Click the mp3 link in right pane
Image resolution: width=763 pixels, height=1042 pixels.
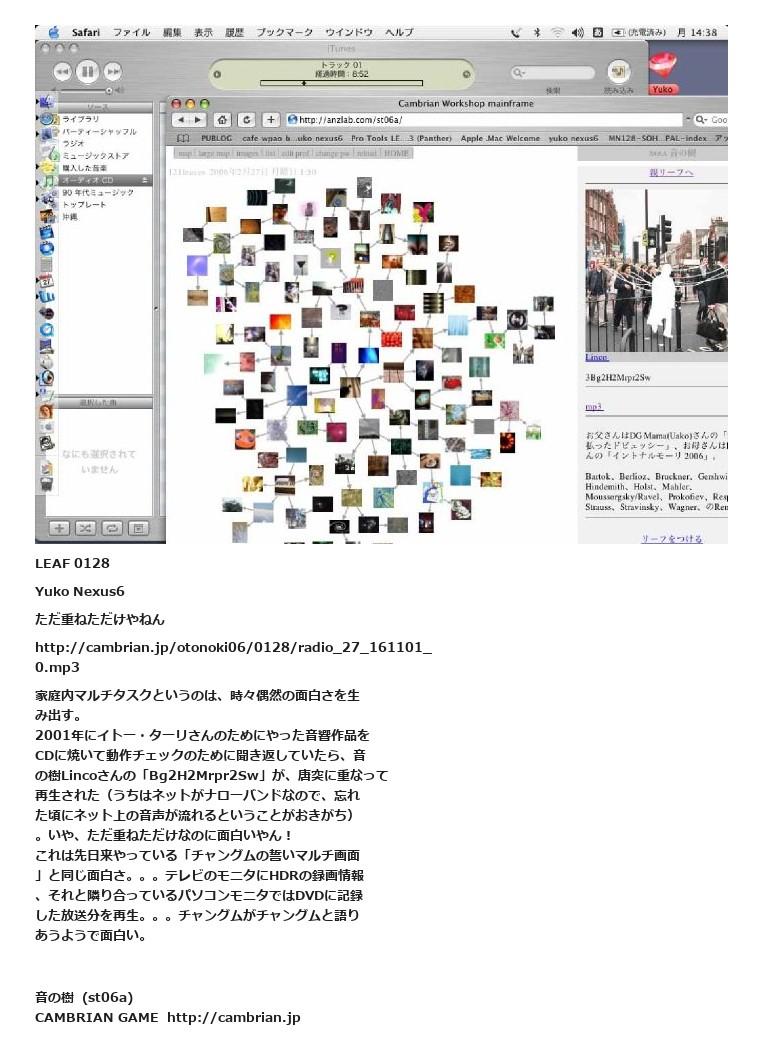pyautogui.click(x=594, y=406)
